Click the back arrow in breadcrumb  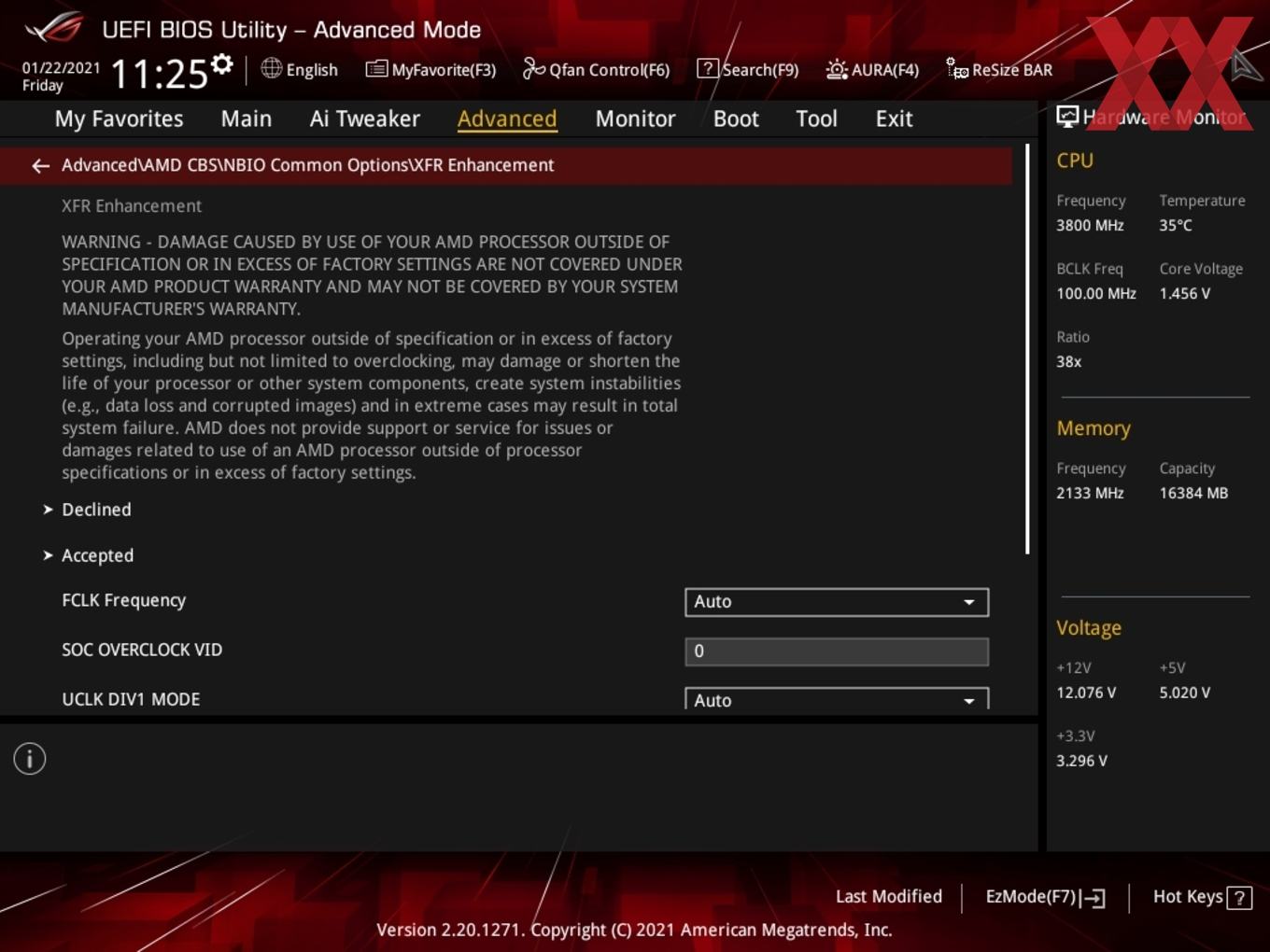click(x=40, y=165)
